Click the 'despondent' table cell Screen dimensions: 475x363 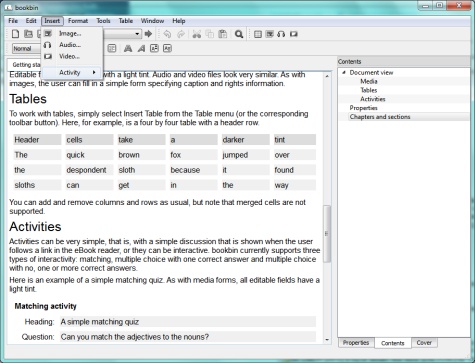pyautogui.click(x=89, y=170)
